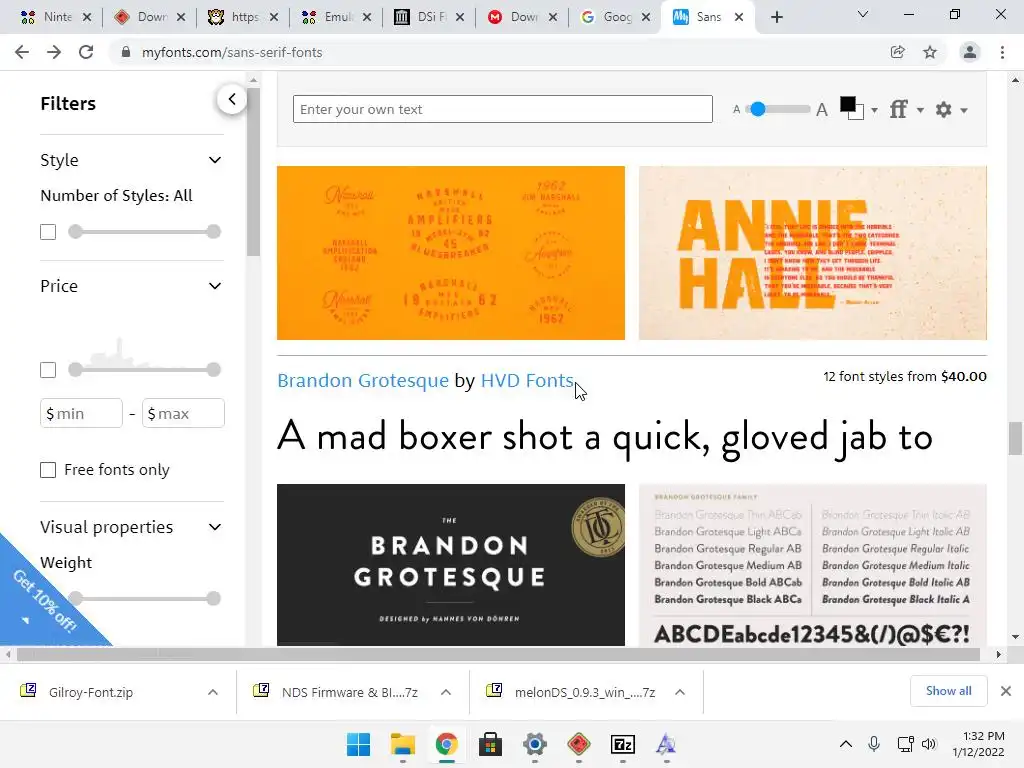The image size is (1024, 768).
Task: Open the gear settings for font preview
Action: coord(950,110)
